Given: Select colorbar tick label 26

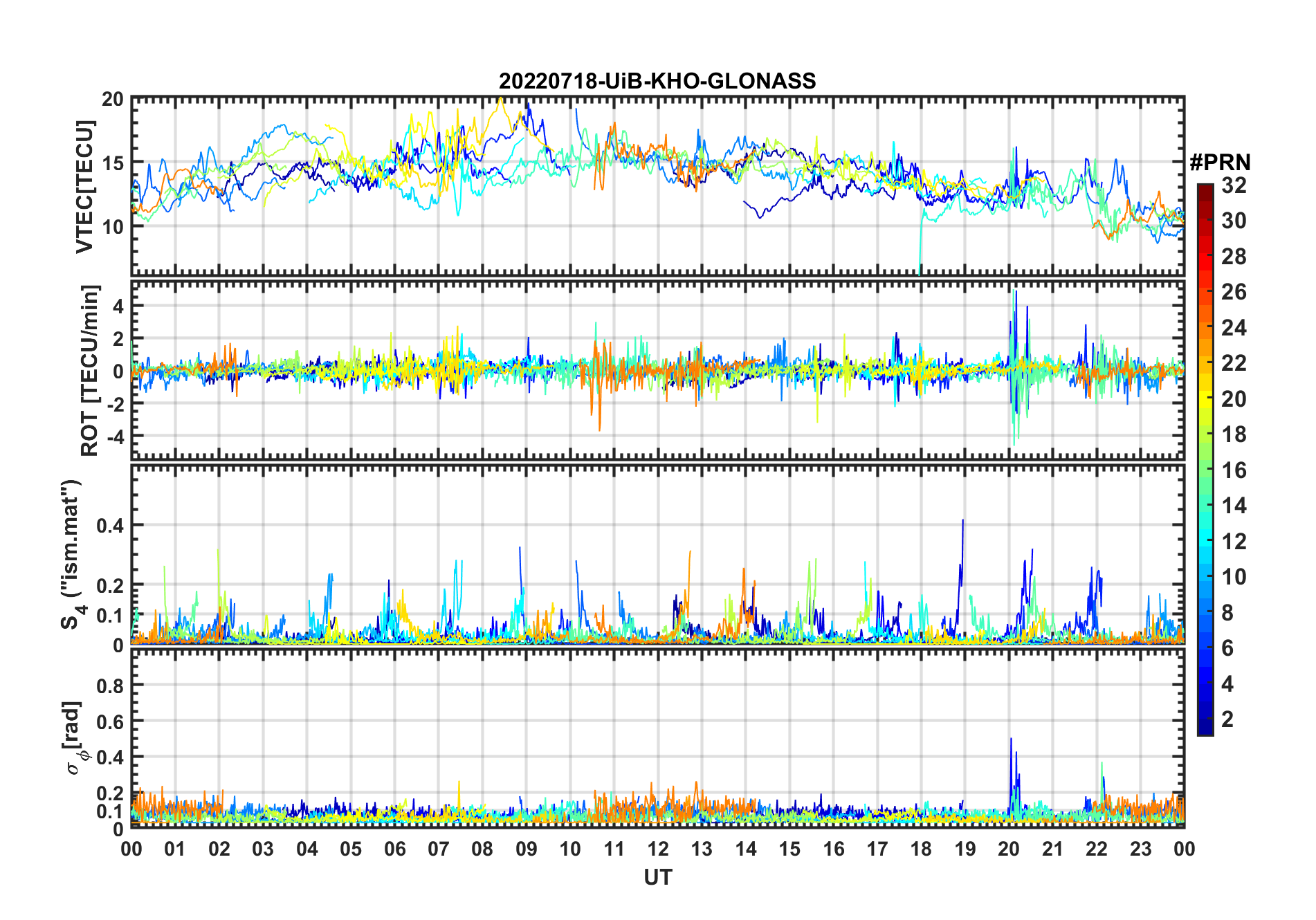Looking at the screenshot, I should pyautogui.click(x=1234, y=292).
